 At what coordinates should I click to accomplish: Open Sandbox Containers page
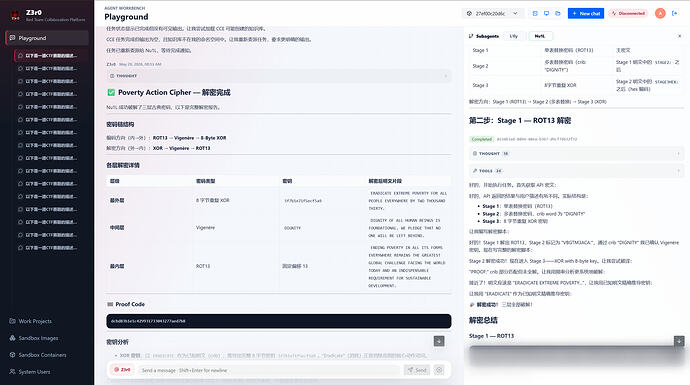coord(38,355)
